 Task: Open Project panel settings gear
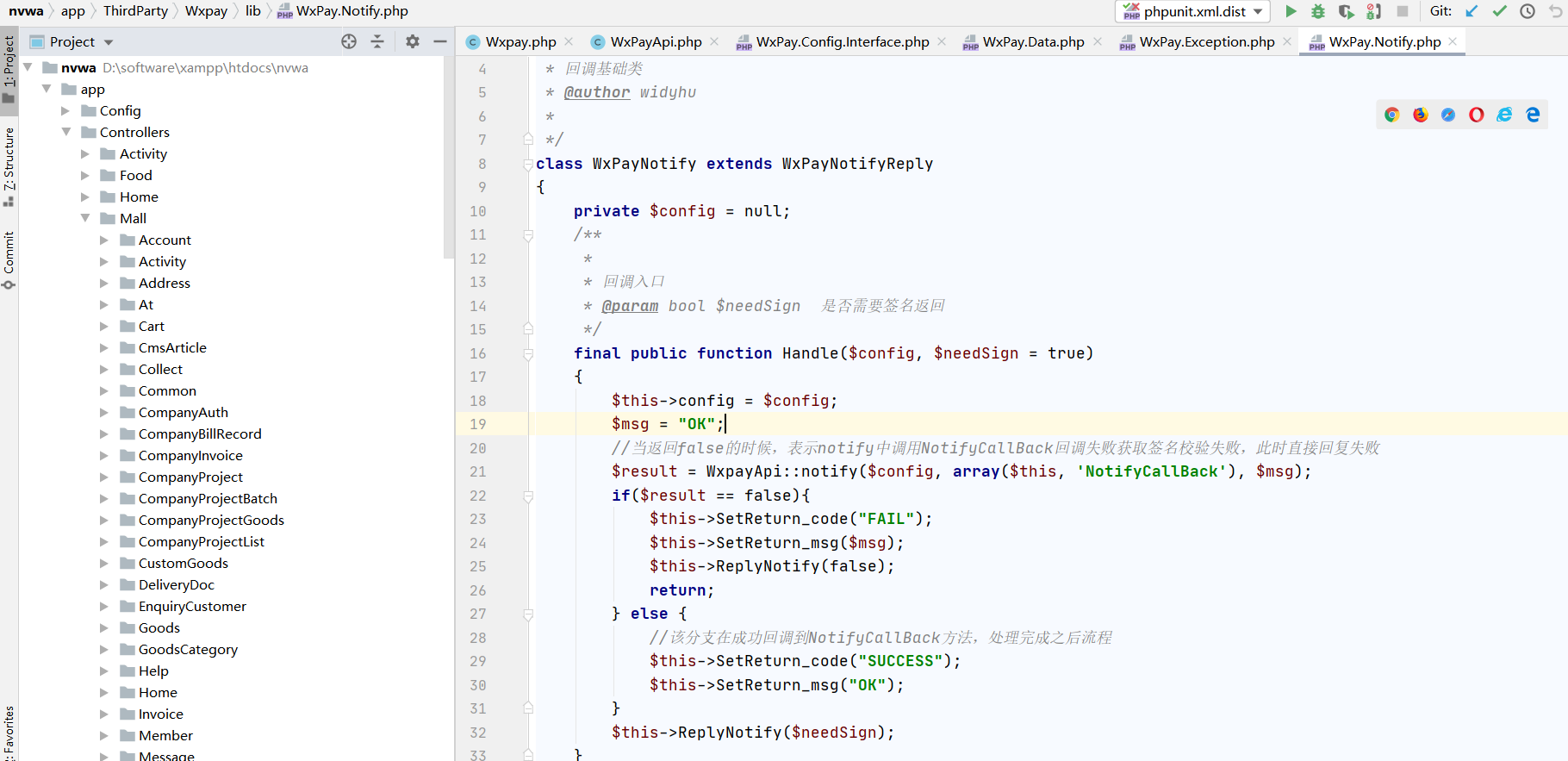point(413,41)
